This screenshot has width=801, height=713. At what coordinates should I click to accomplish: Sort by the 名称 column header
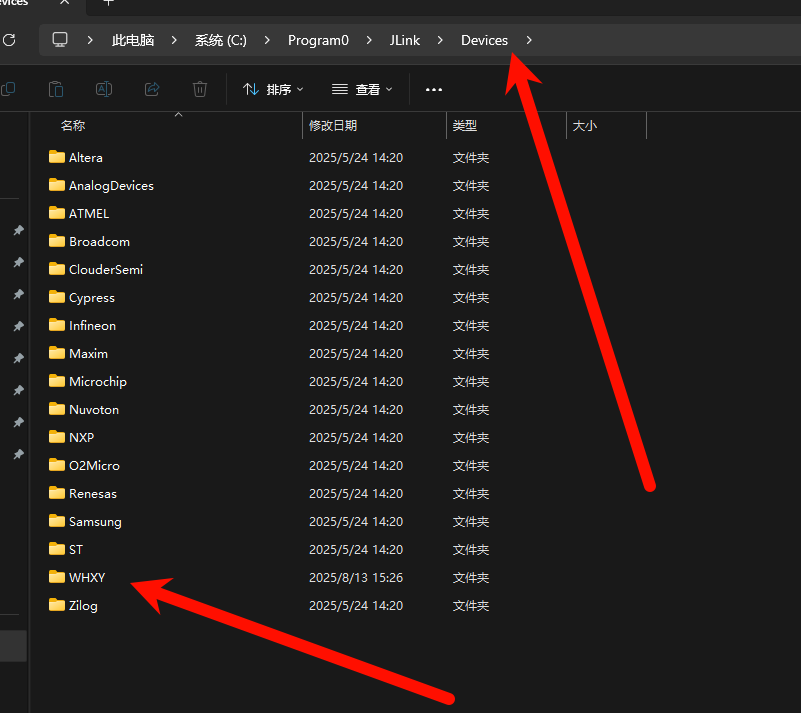(x=73, y=126)
